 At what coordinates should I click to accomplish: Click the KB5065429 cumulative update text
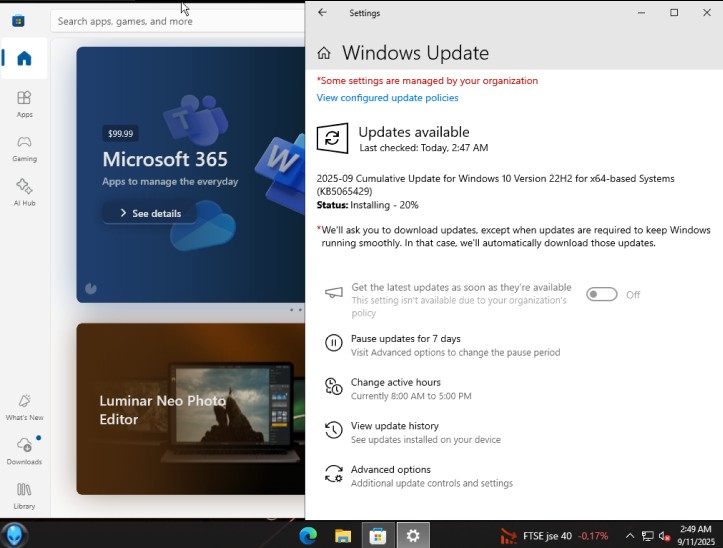coord(495,185)
